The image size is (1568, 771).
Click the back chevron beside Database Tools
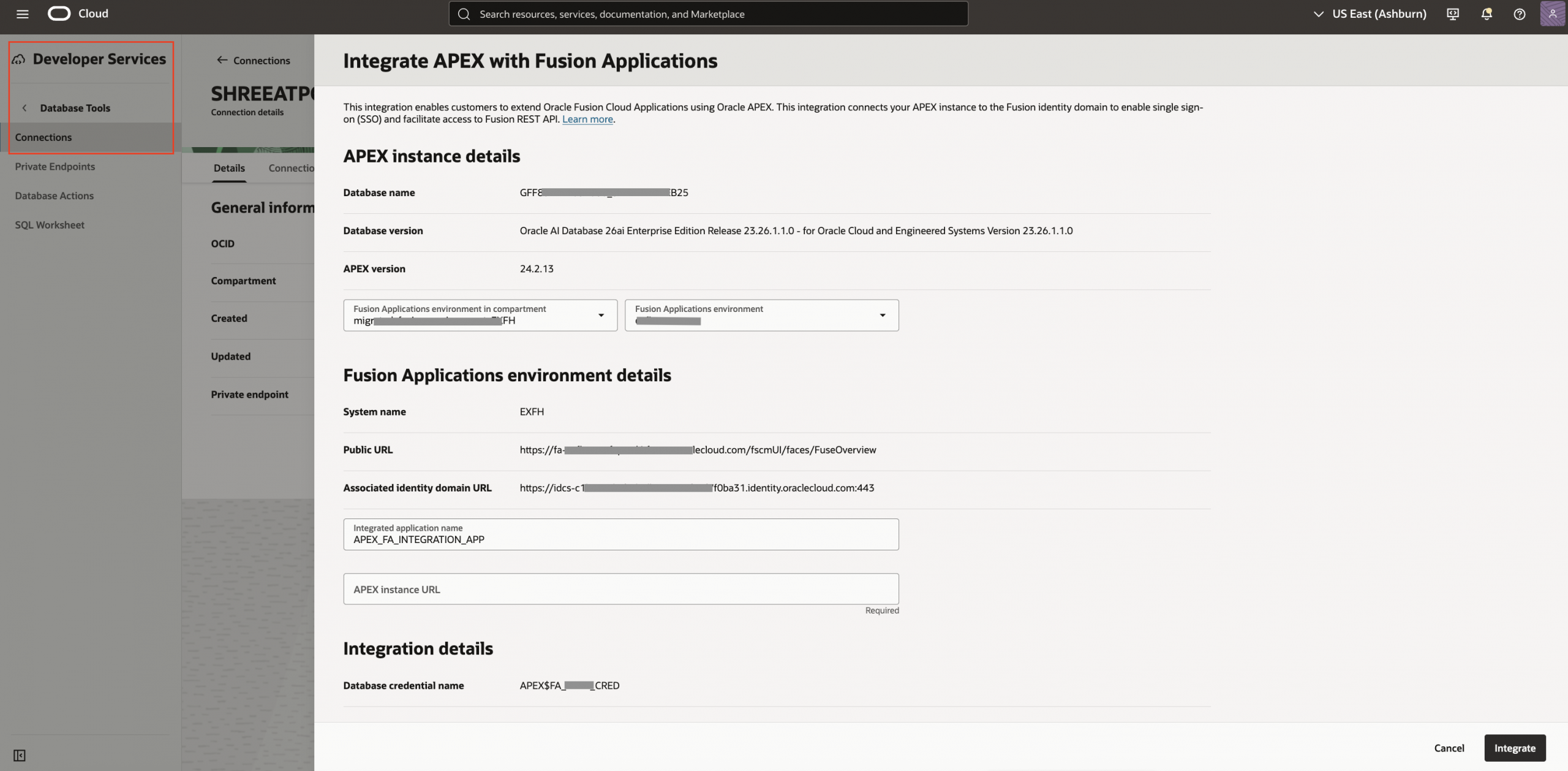[24, 108]
